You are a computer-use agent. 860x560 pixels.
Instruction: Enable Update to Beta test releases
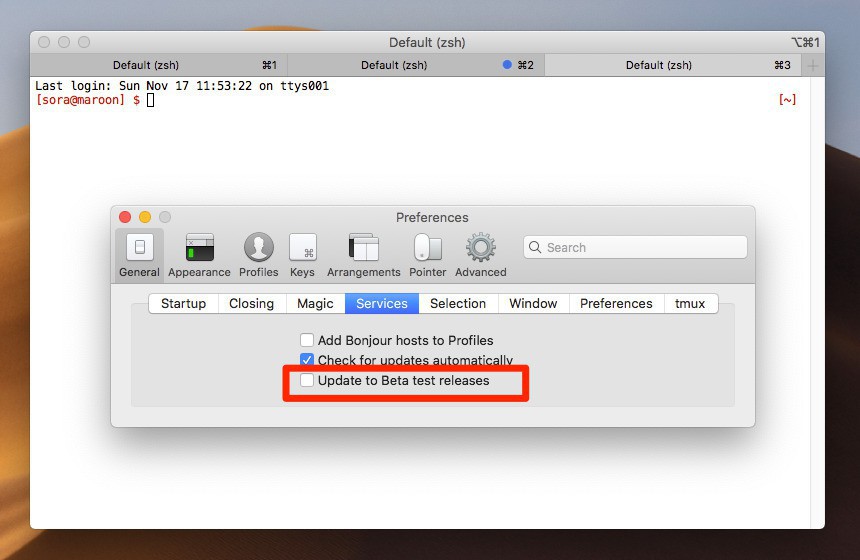point(307,380)
